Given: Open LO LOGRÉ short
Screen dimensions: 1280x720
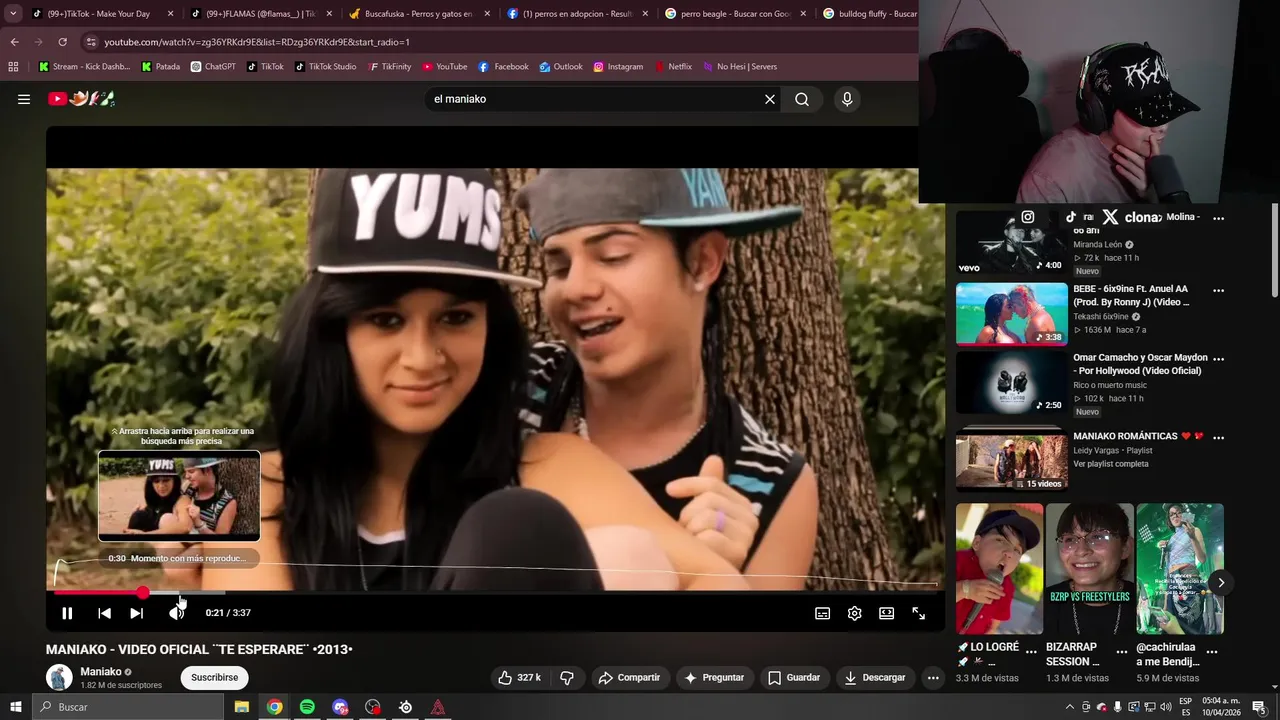Looking at the screenshot, I should pyautogui.click(x=999, y=568).
